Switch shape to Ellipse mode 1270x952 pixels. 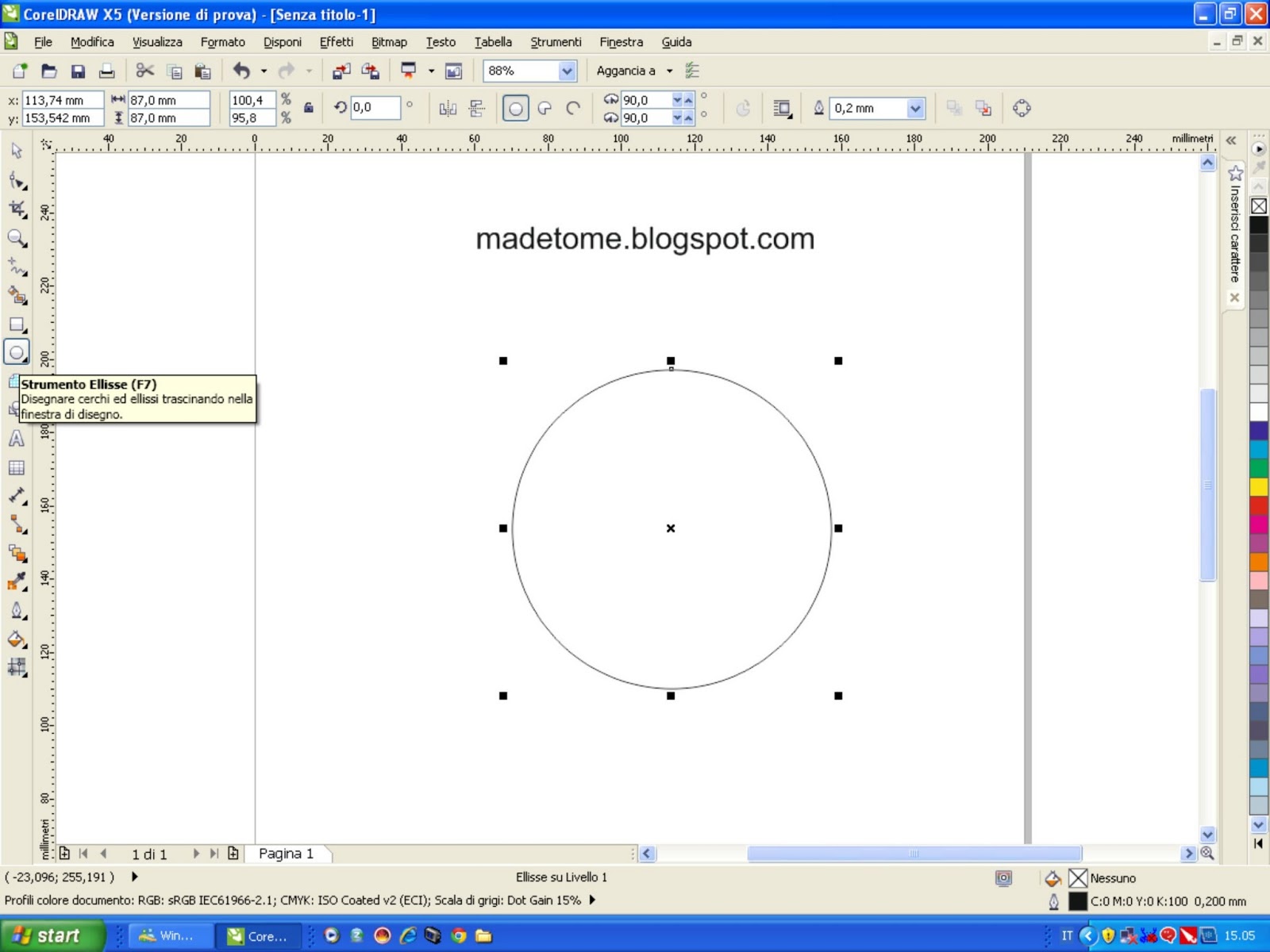515,108
